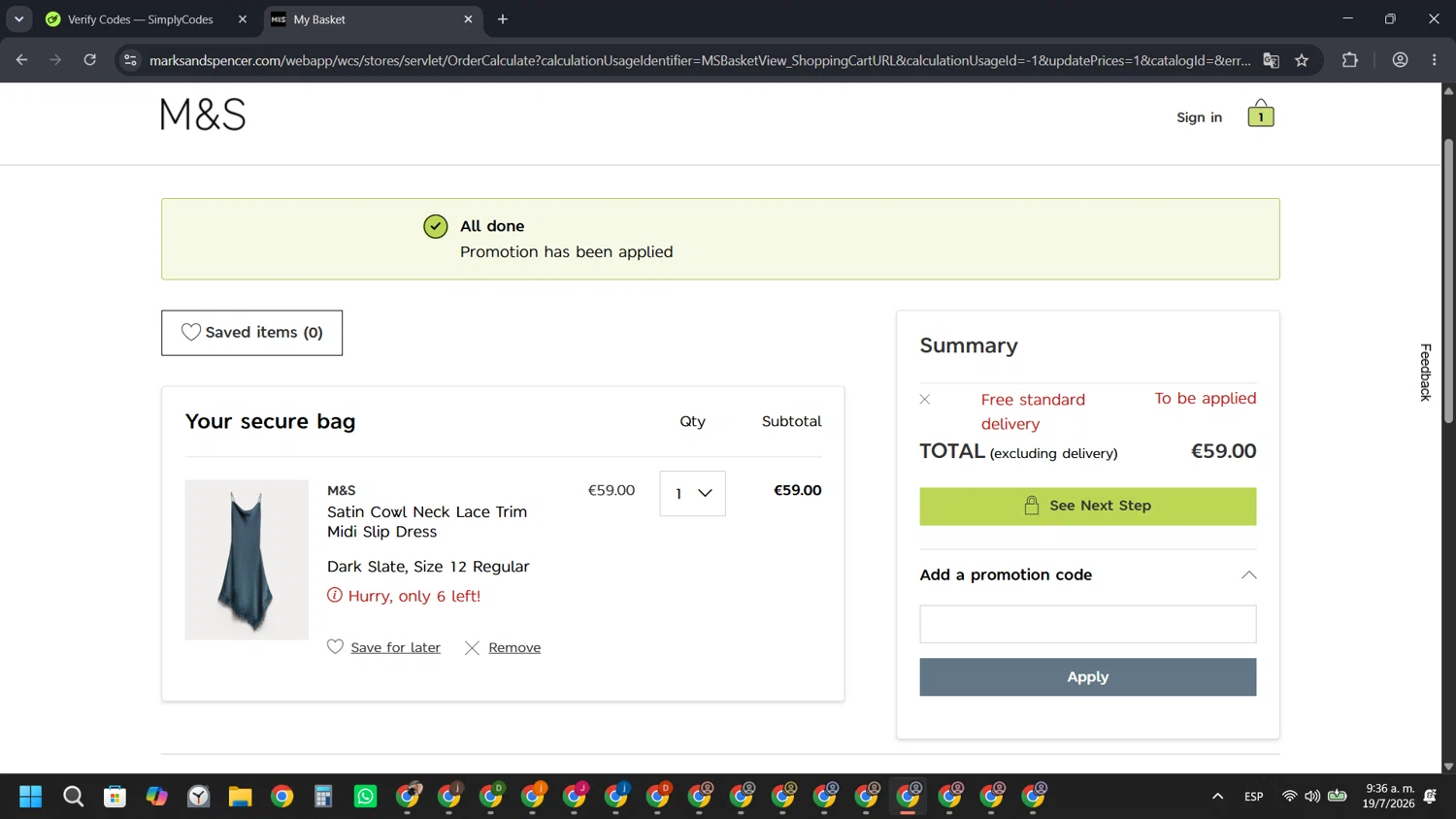Viewport: 1456px width, 819px height.
Task: Open the Chrome profile menu
Action: (1400, 60)
